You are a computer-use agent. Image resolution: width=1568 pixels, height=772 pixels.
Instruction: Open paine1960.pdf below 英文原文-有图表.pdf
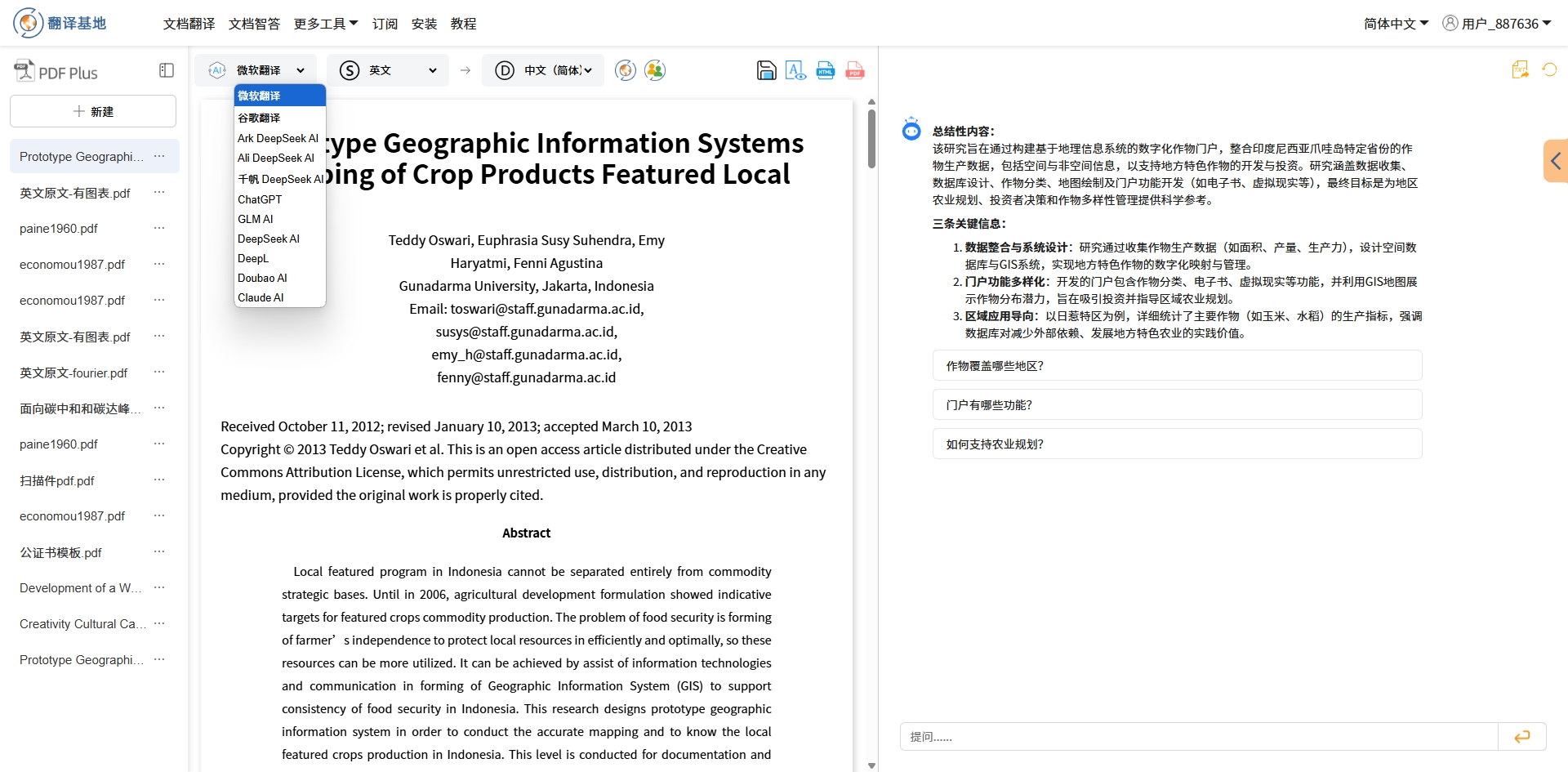coord(58,228)
